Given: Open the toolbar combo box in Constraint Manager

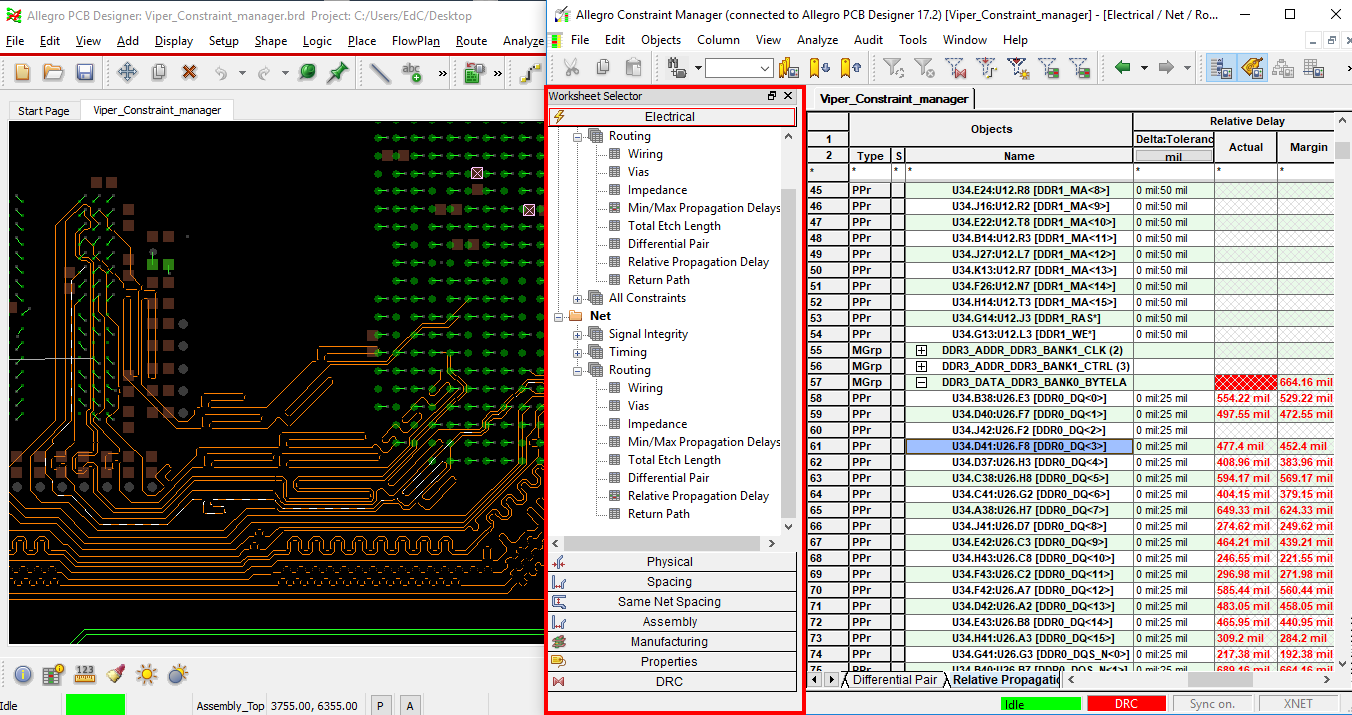Looking at the screenshot, I should 738,68.
